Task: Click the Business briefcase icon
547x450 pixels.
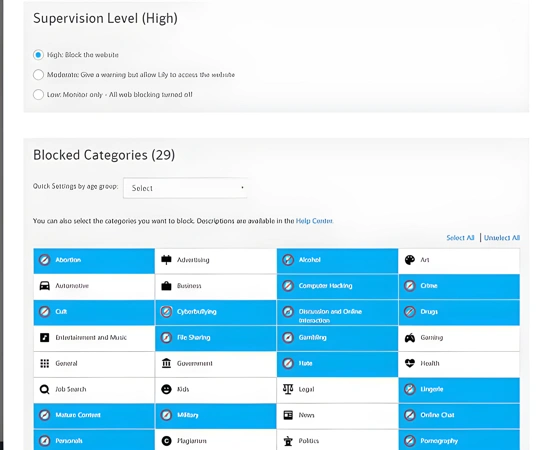Action: point(166,286)
